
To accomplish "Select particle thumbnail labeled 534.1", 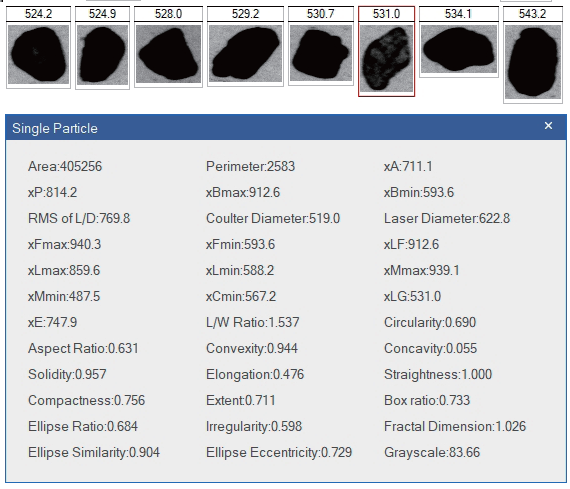I will pos(459,42).
